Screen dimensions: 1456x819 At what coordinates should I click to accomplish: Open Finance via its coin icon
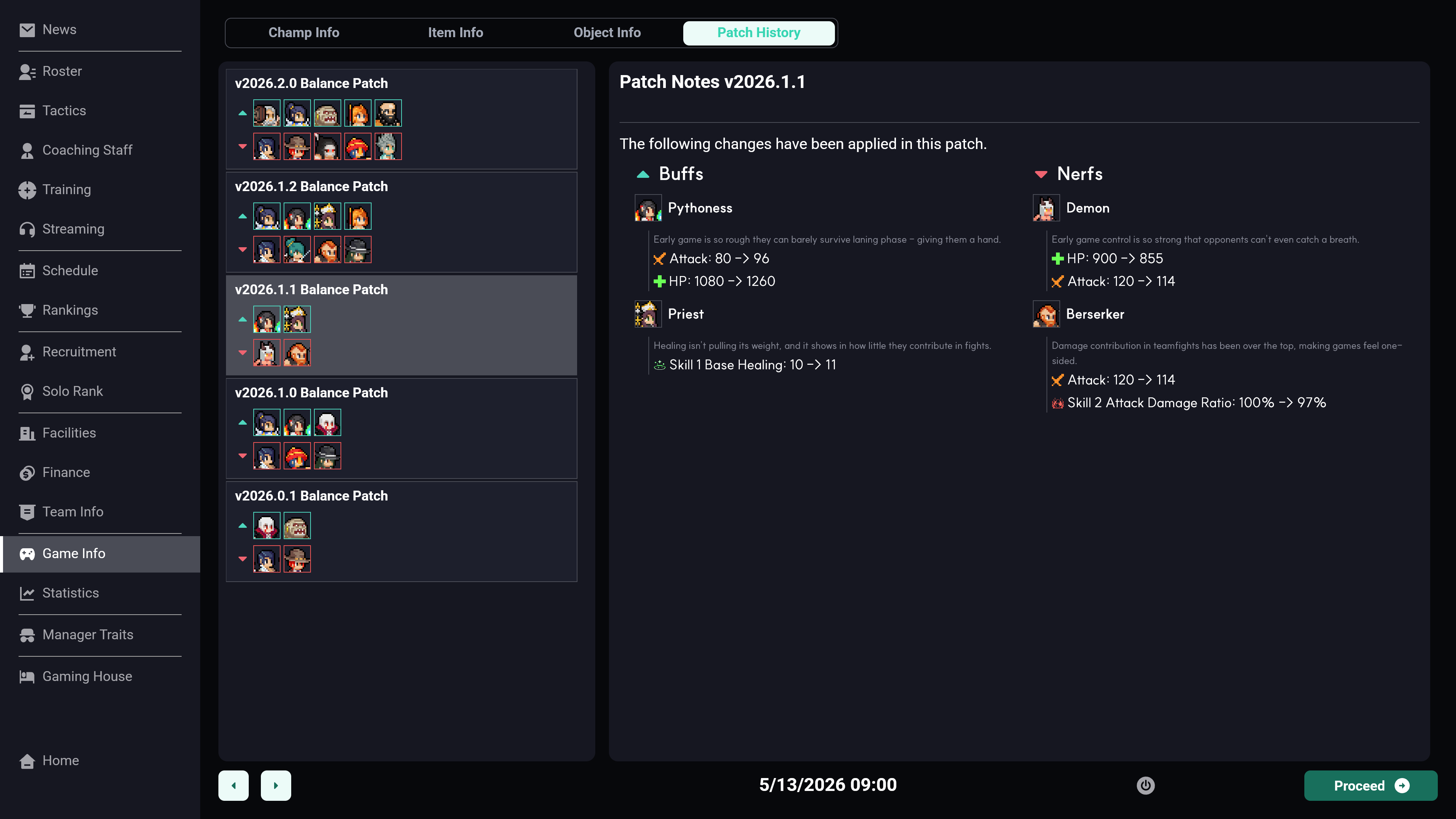pyautogui.click(x=27, y=472)
